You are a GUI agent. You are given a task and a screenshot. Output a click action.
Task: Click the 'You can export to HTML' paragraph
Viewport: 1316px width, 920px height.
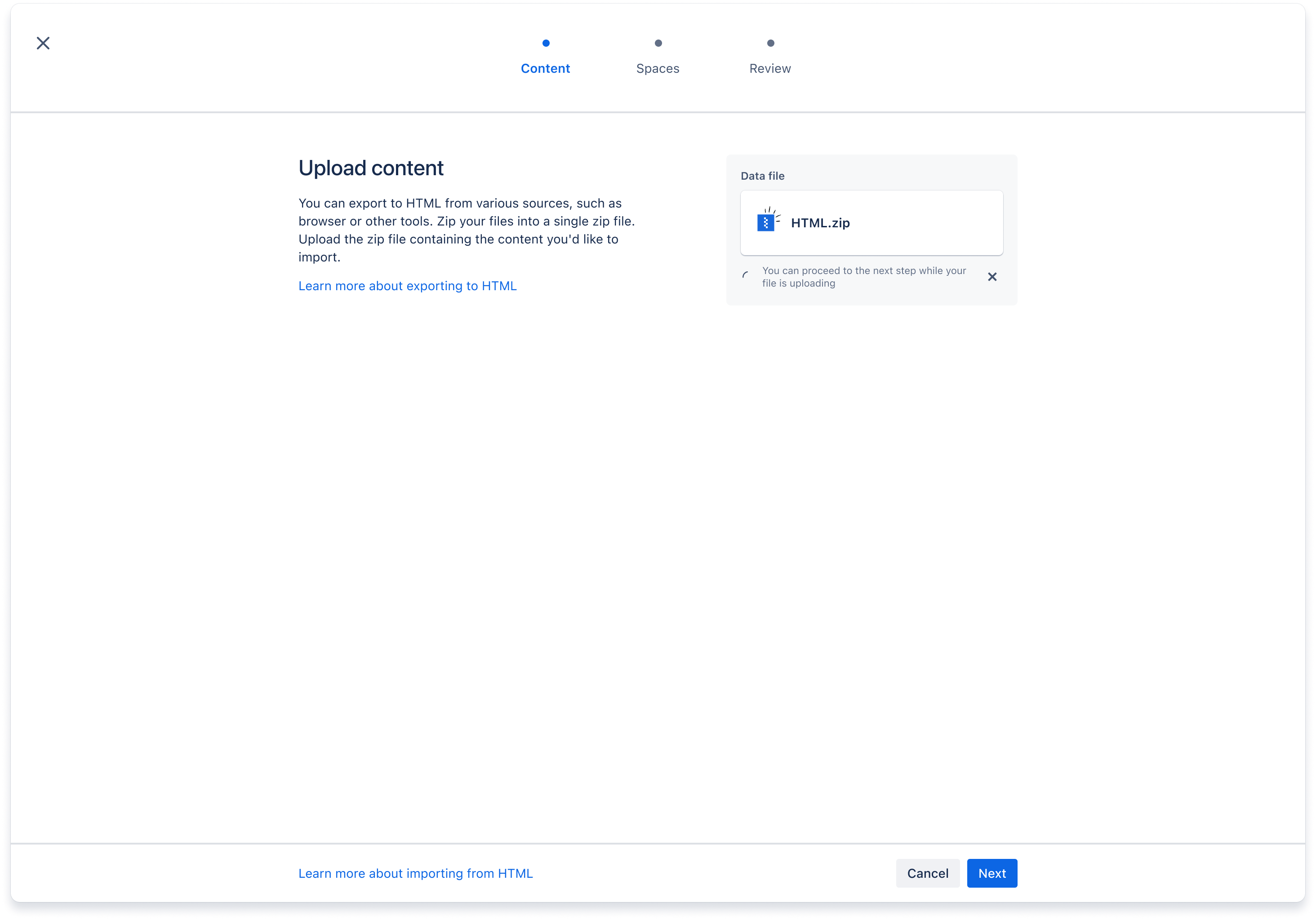coord(467,230)
